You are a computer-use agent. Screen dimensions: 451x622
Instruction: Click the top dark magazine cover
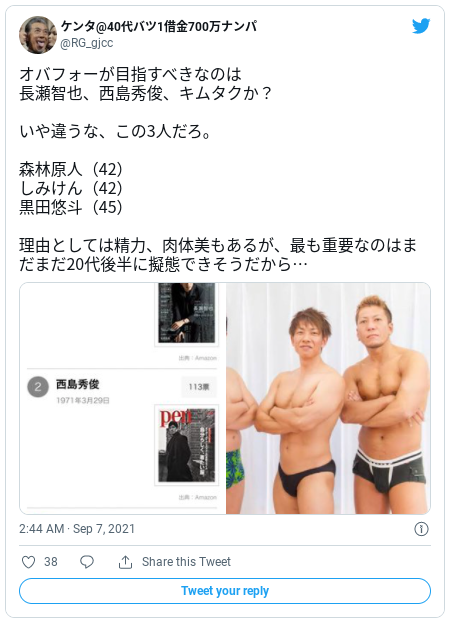[x=186, y=313]
